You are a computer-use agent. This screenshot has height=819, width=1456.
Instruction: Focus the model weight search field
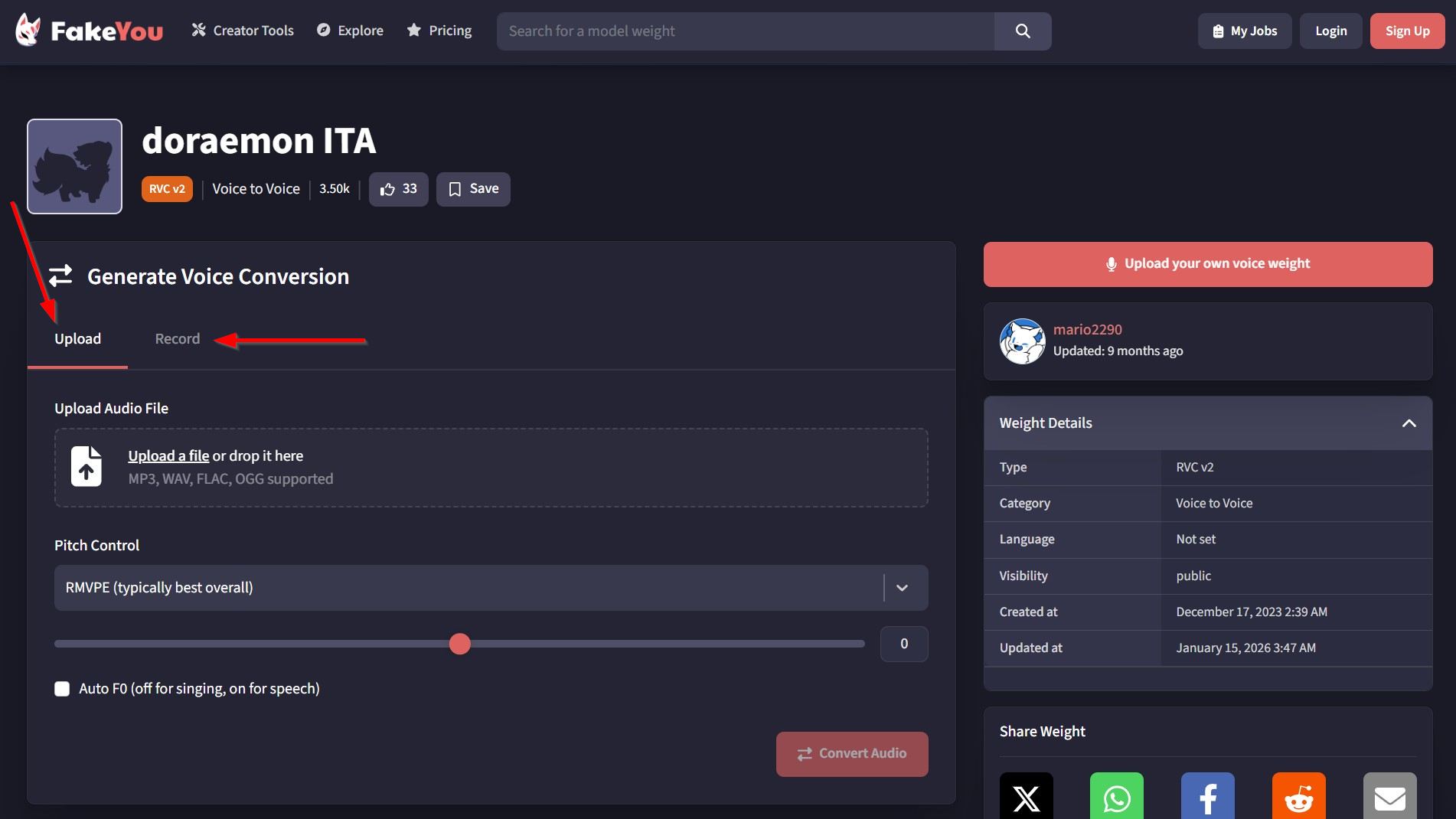(x=746, y=31)
